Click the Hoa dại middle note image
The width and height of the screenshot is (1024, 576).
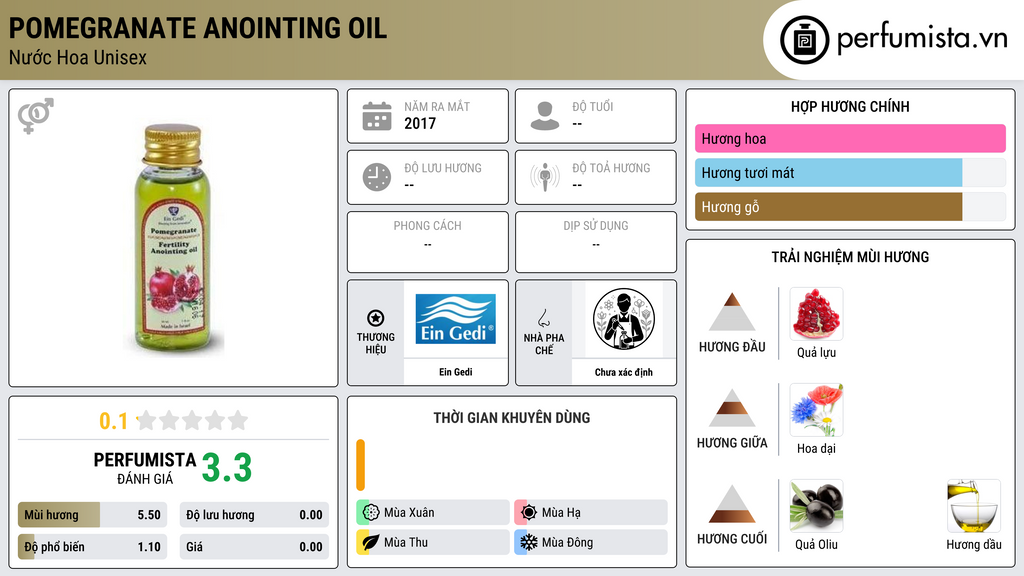[816, 410]
